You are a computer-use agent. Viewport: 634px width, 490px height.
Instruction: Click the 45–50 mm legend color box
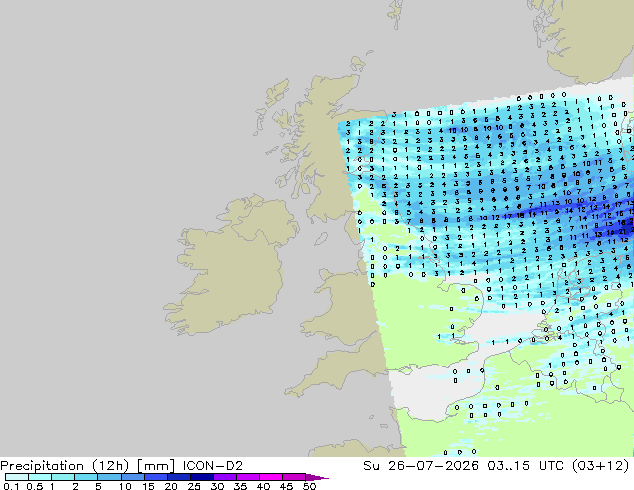pos(294,477)
